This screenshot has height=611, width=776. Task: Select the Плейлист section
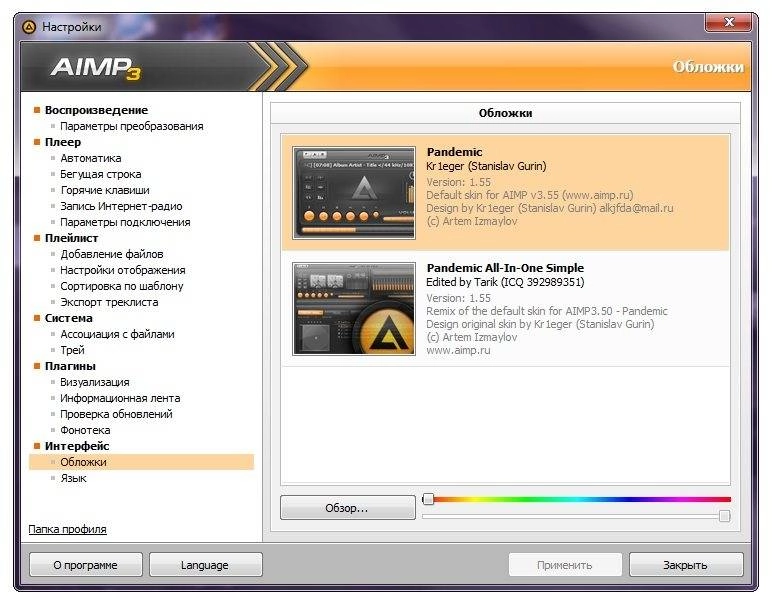tap(71, 238)
